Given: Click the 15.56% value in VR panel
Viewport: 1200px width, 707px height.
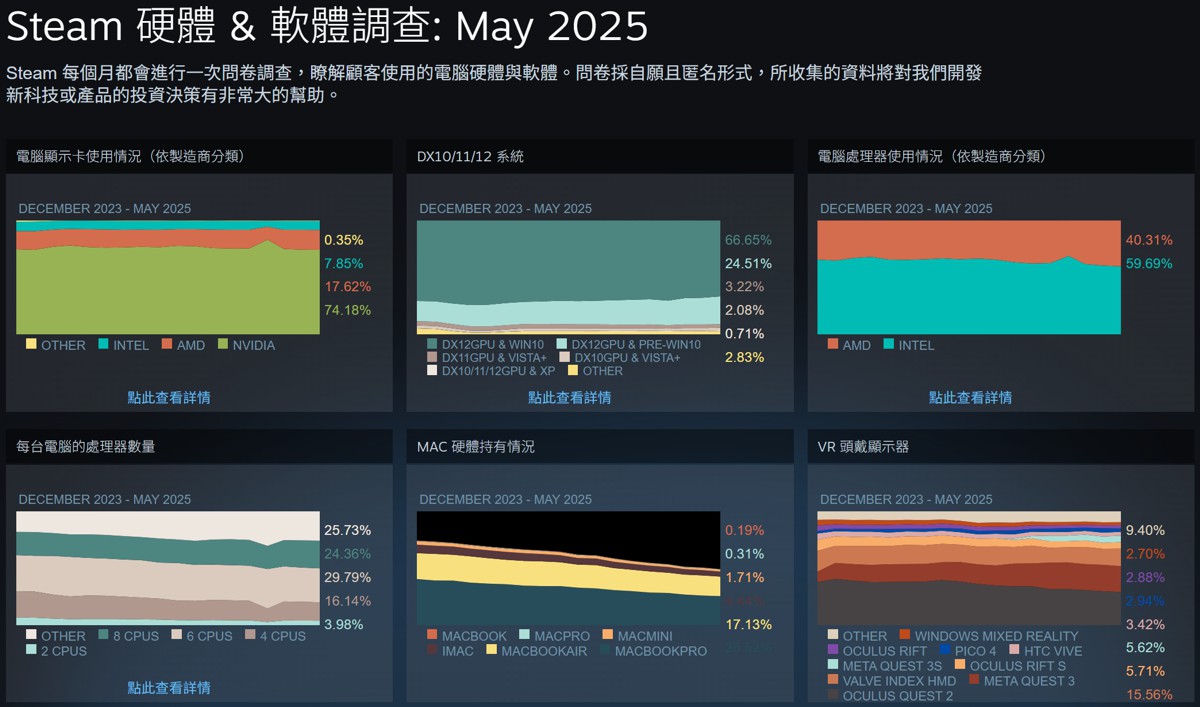Looking at the screenshot, I should click(x=1149, y=695).
